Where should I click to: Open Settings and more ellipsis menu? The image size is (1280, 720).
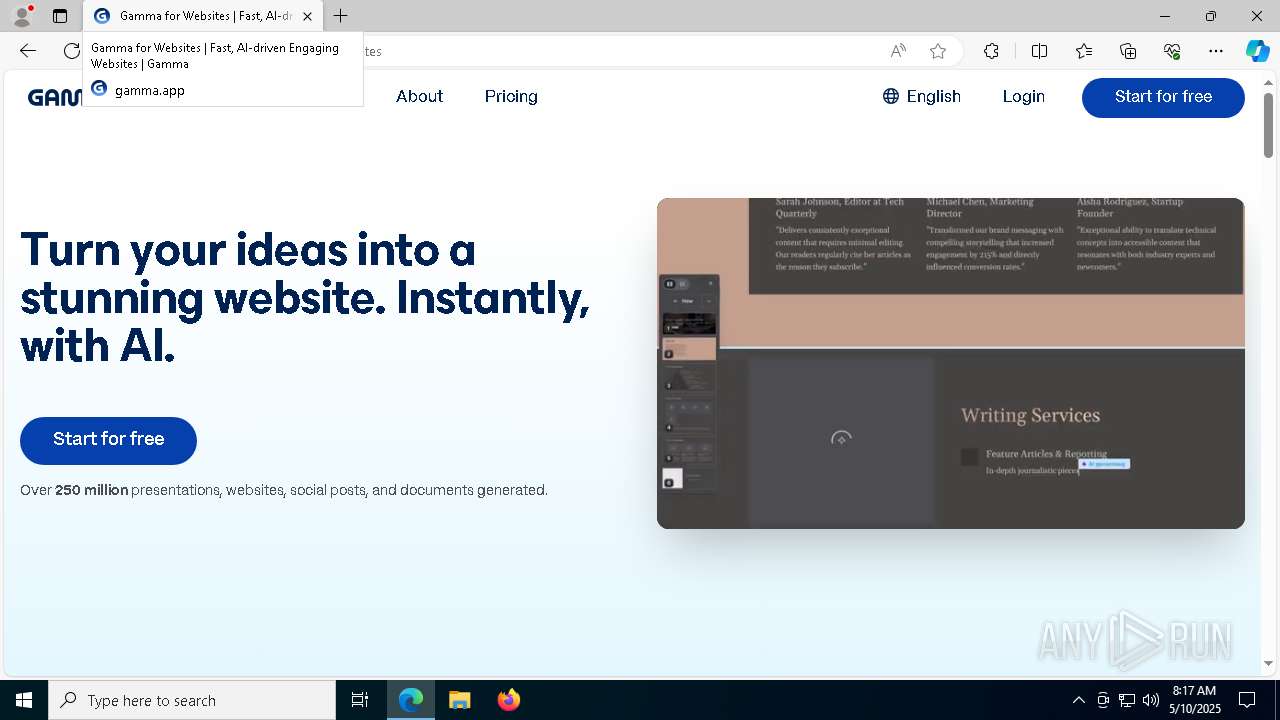click(x=1216, y=51)
